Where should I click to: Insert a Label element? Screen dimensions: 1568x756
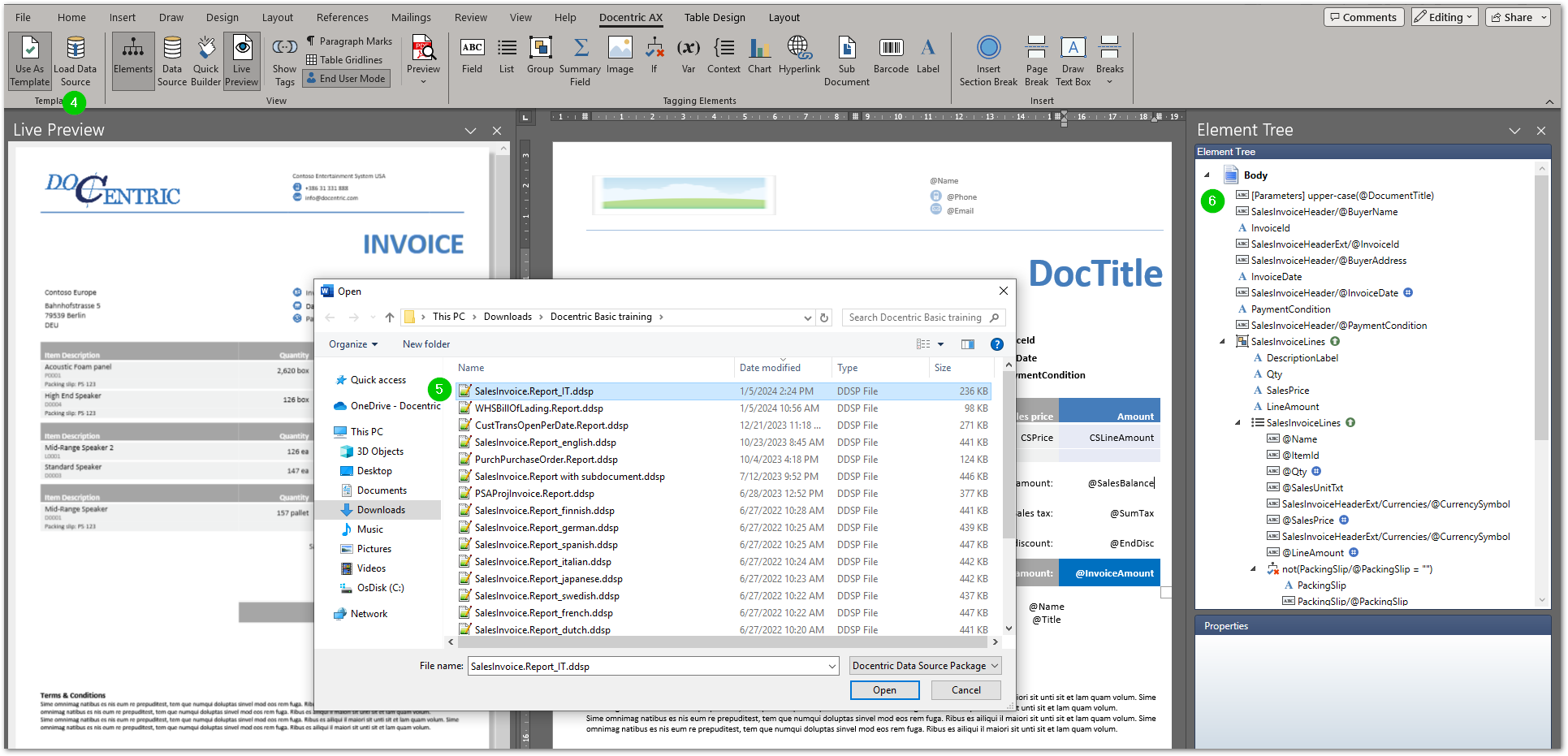coord(928,57)
